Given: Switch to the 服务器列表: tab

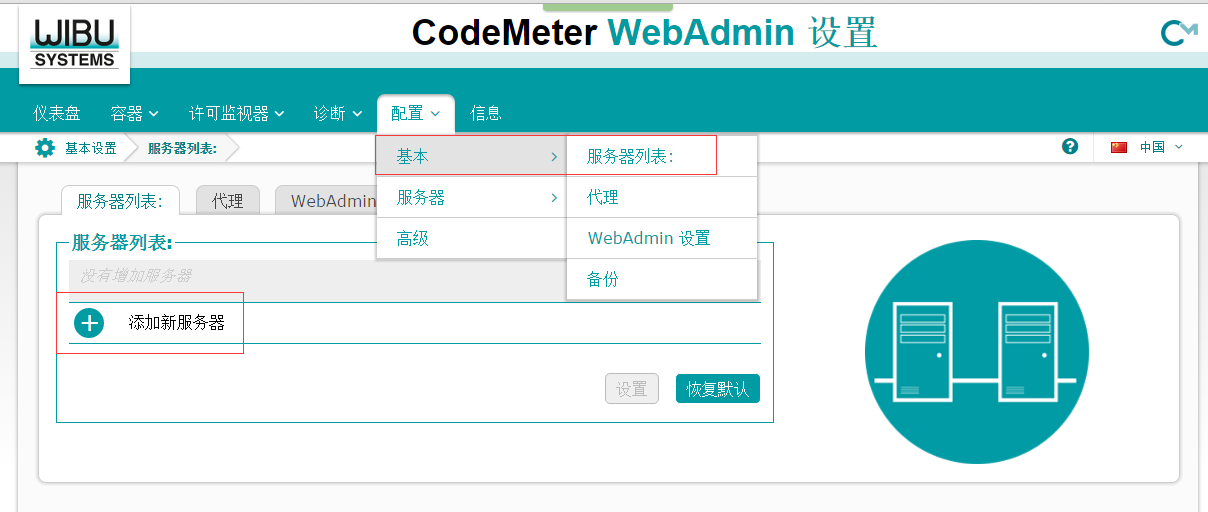Looking at the screenshot, I should [120, 200].
